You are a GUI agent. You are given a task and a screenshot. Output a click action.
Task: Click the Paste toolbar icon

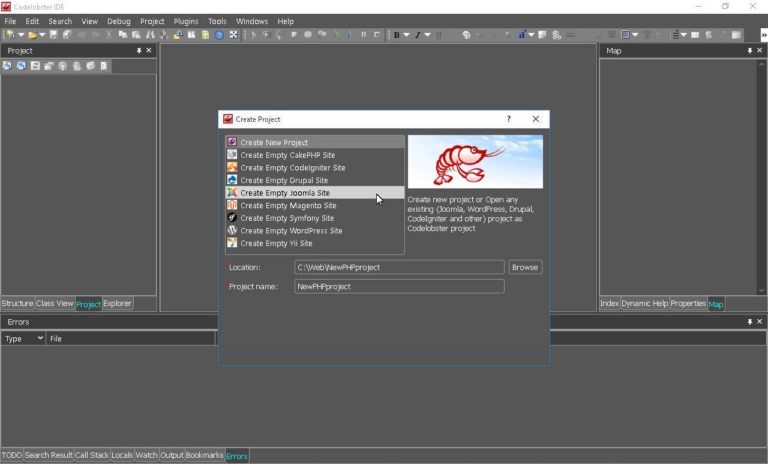[x=136, y=35]
